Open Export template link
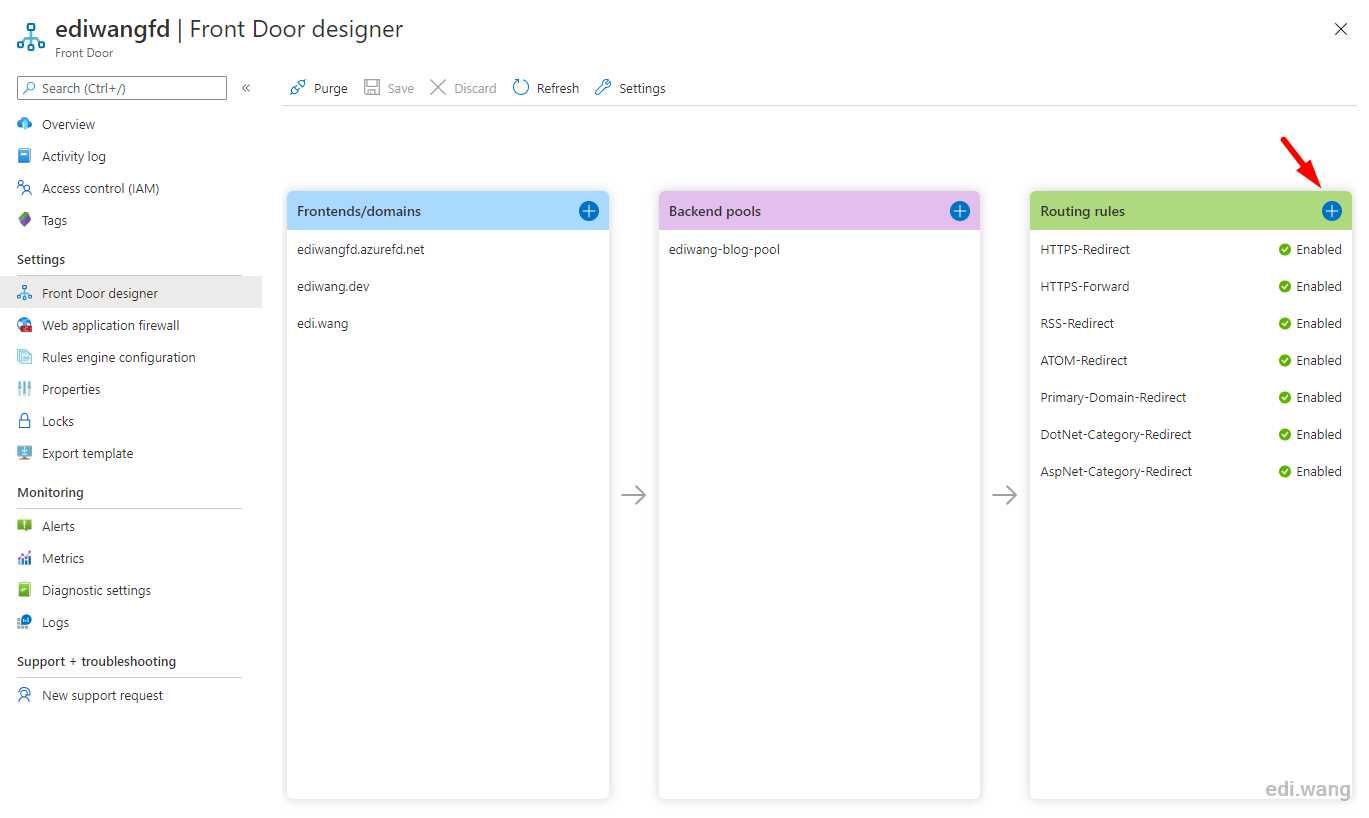Image resolution: width=1369 pixels, height=818 pixels. (x=87, y=453)
